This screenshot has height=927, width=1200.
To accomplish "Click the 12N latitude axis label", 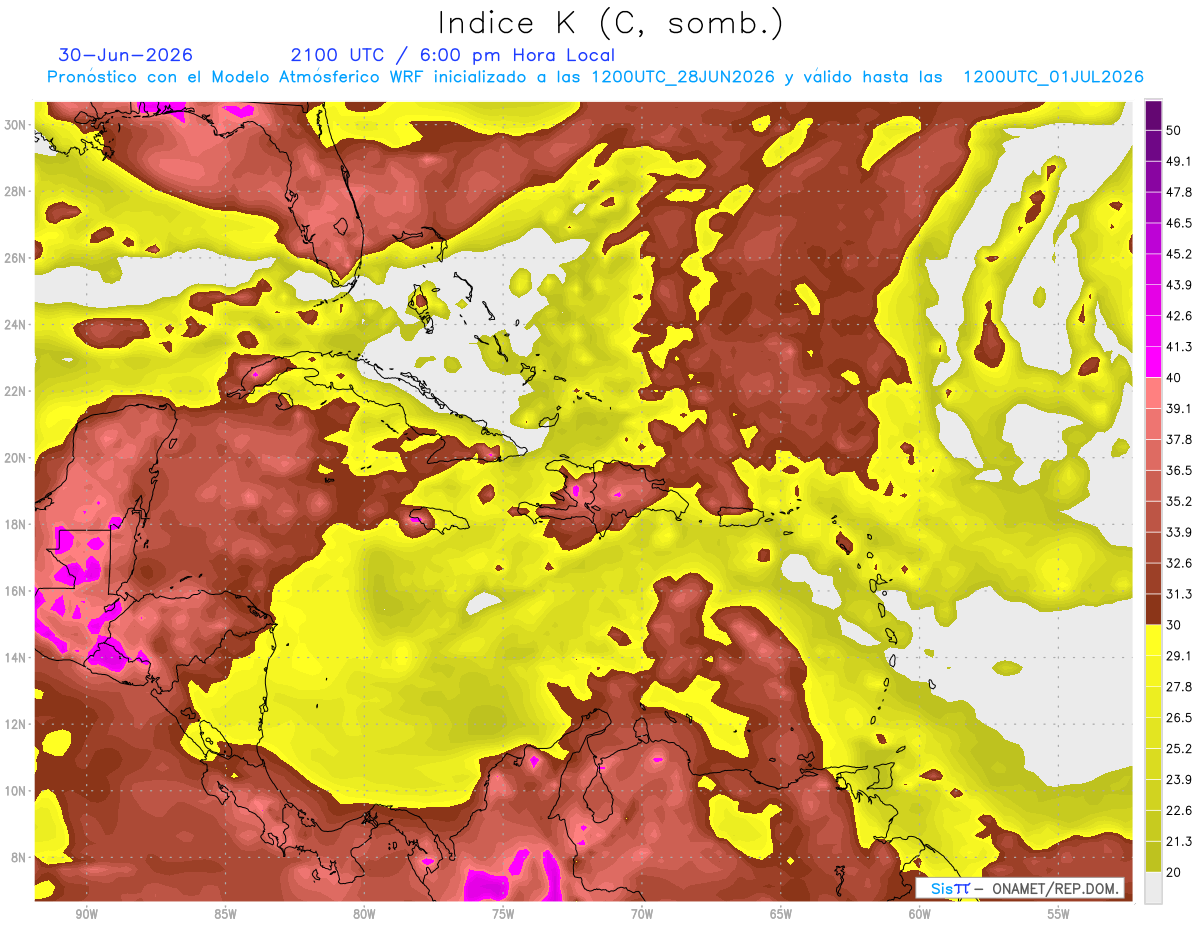I will (15, 724).
